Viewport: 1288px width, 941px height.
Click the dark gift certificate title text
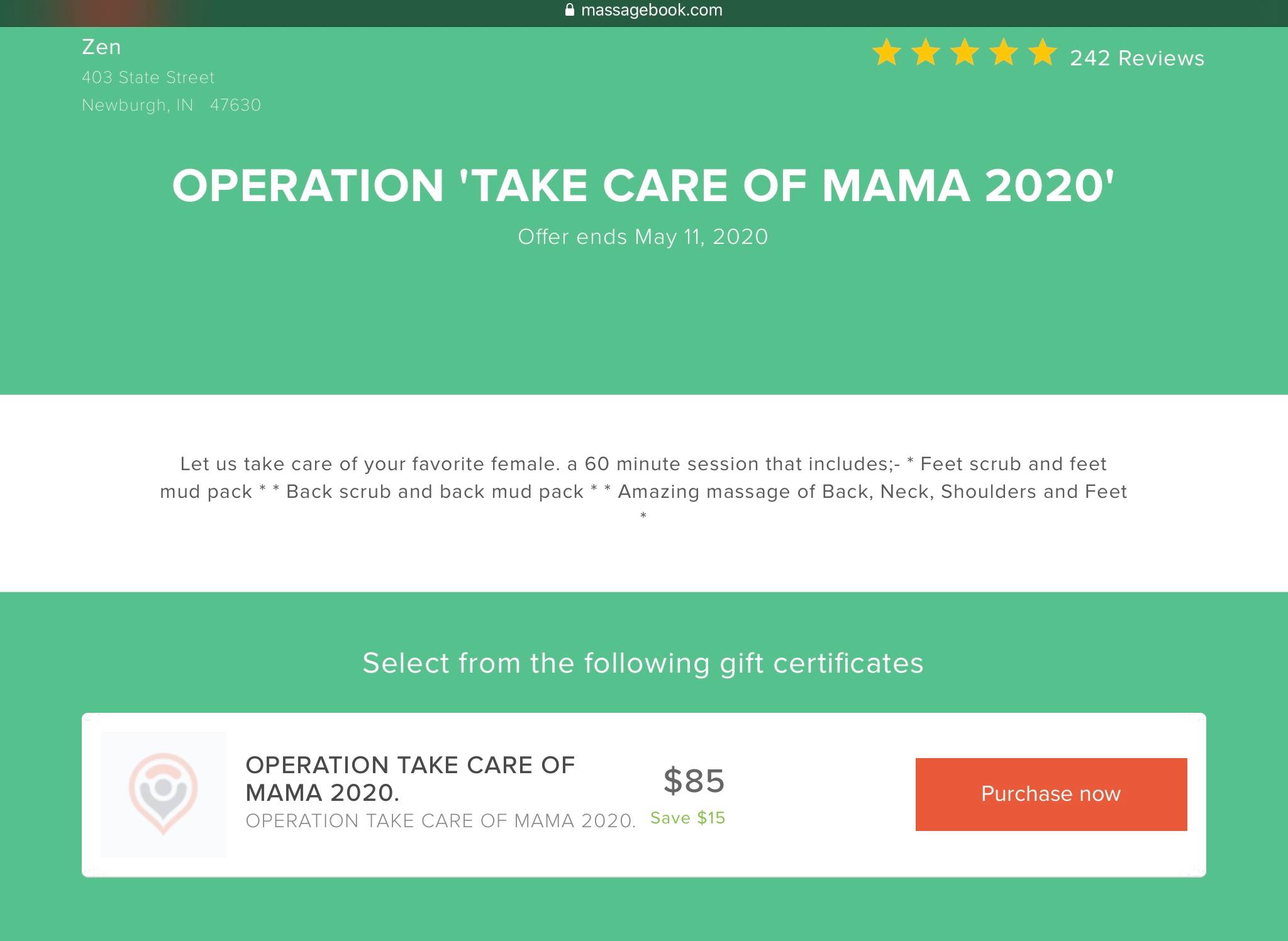(x=410, y=779)
